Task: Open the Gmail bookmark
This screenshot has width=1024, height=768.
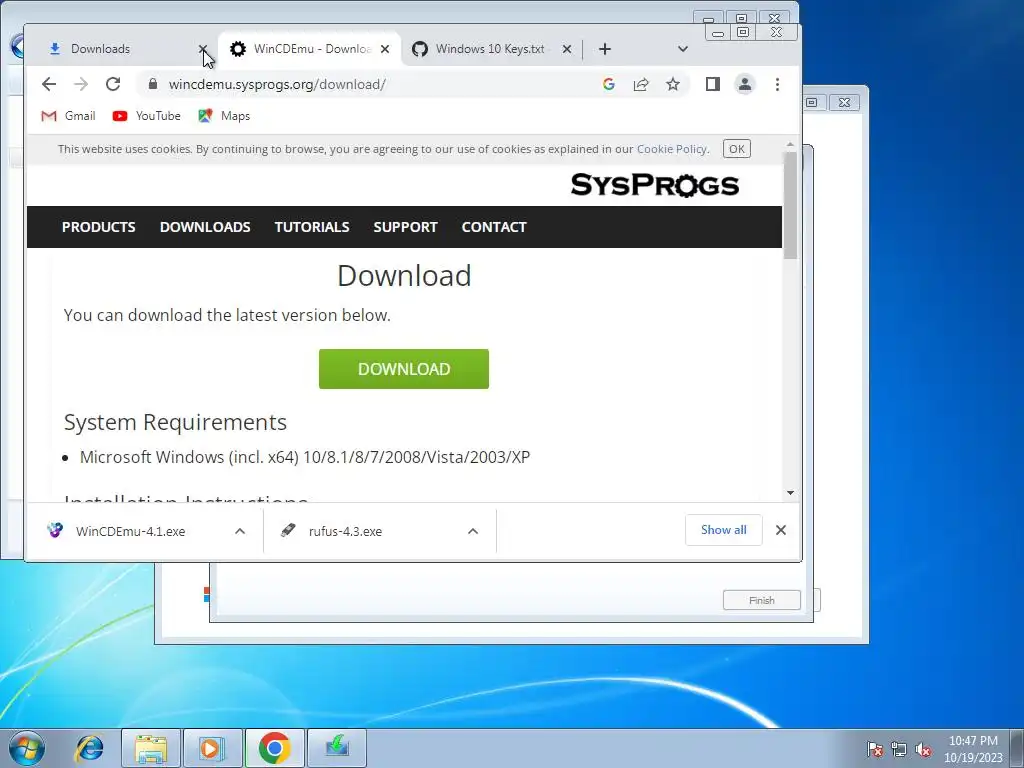Action: point(68,116)
